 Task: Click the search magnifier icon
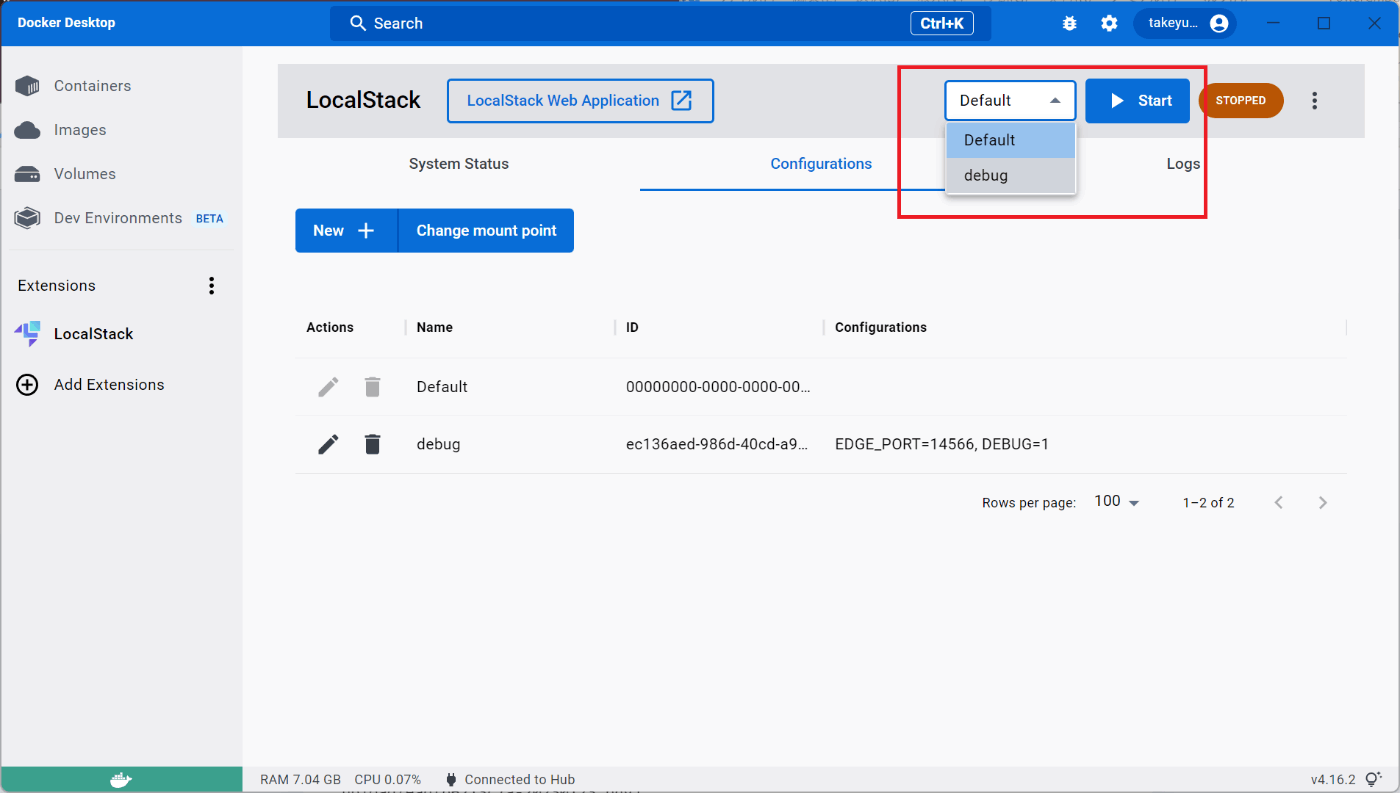[357, 23]
